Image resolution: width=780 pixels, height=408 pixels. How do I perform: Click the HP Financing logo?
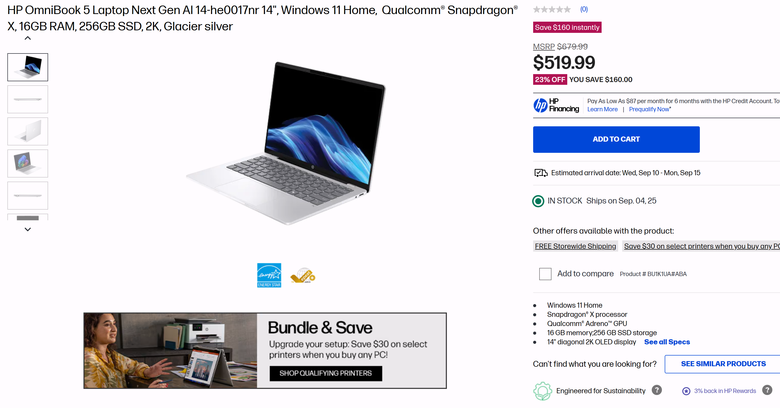(x=556, y=105)
